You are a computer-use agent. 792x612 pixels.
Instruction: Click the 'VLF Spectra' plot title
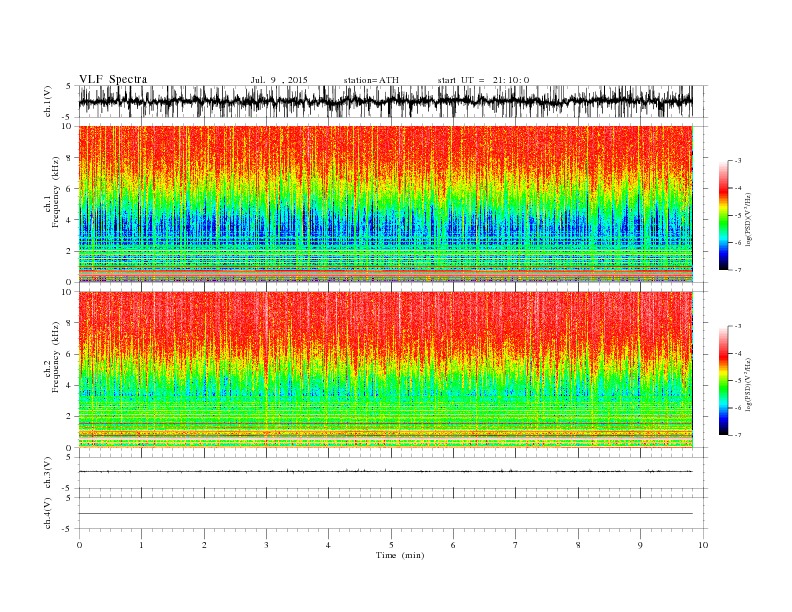(x=113, y=79)
